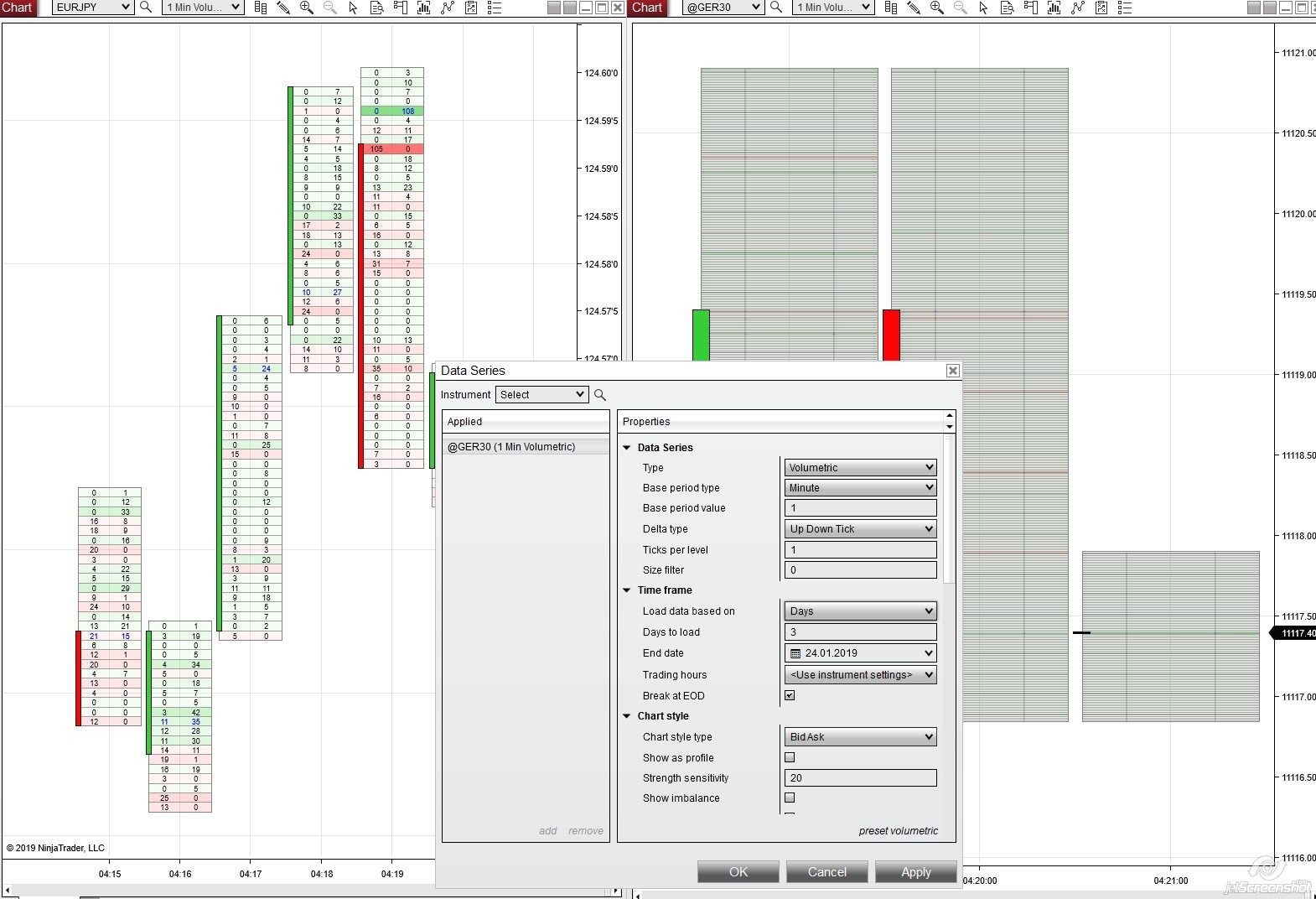Click the Ticks per level field
1316x899 pixels.
(860, 550)
